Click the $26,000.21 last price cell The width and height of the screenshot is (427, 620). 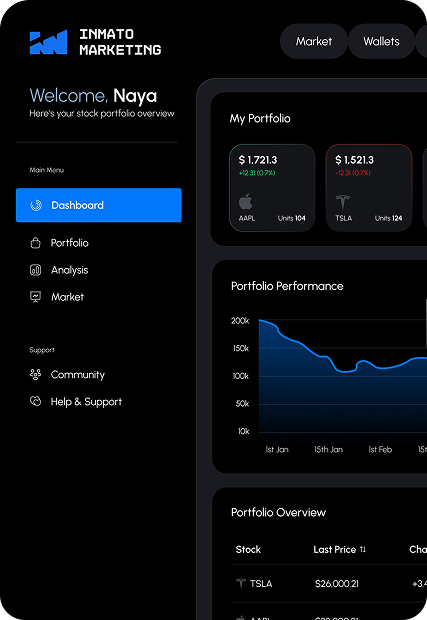(x=337, y=584)
